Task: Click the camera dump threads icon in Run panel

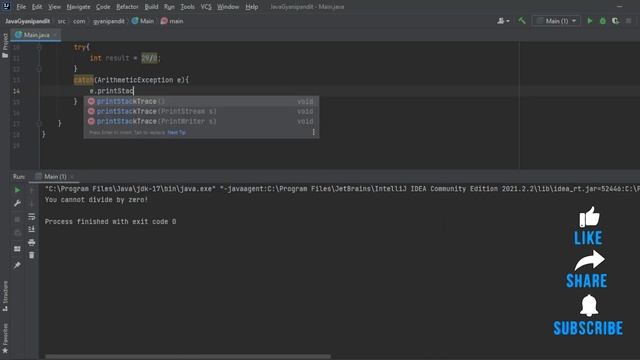Action: (x=17, y=233)
